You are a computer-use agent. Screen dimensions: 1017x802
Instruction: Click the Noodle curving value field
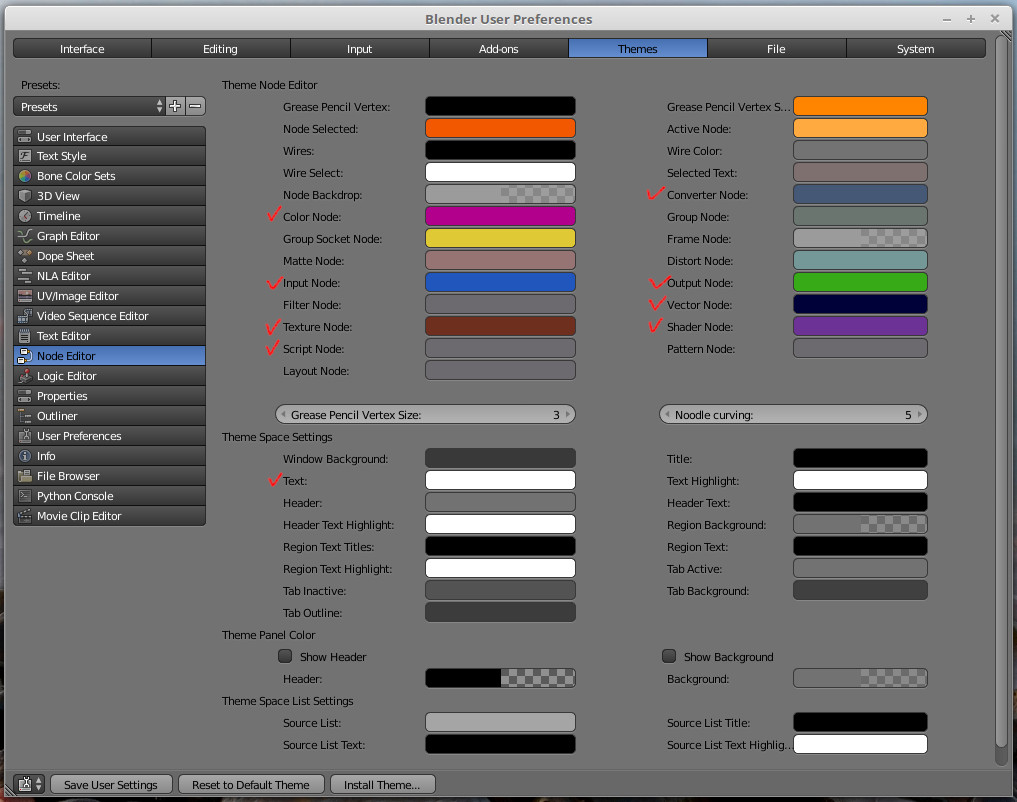tap(793, 414)
